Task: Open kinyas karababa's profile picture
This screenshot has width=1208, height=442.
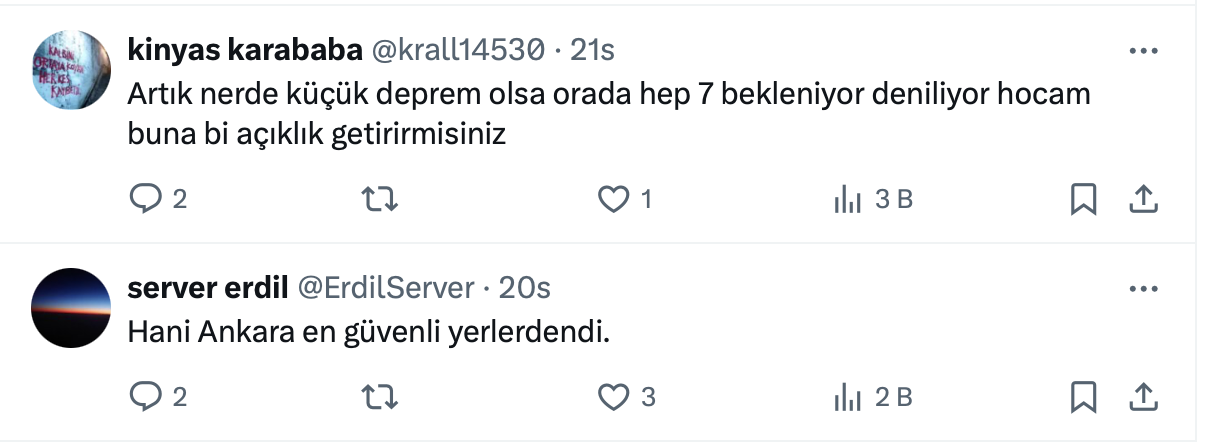Action: (x=71, y=69)
